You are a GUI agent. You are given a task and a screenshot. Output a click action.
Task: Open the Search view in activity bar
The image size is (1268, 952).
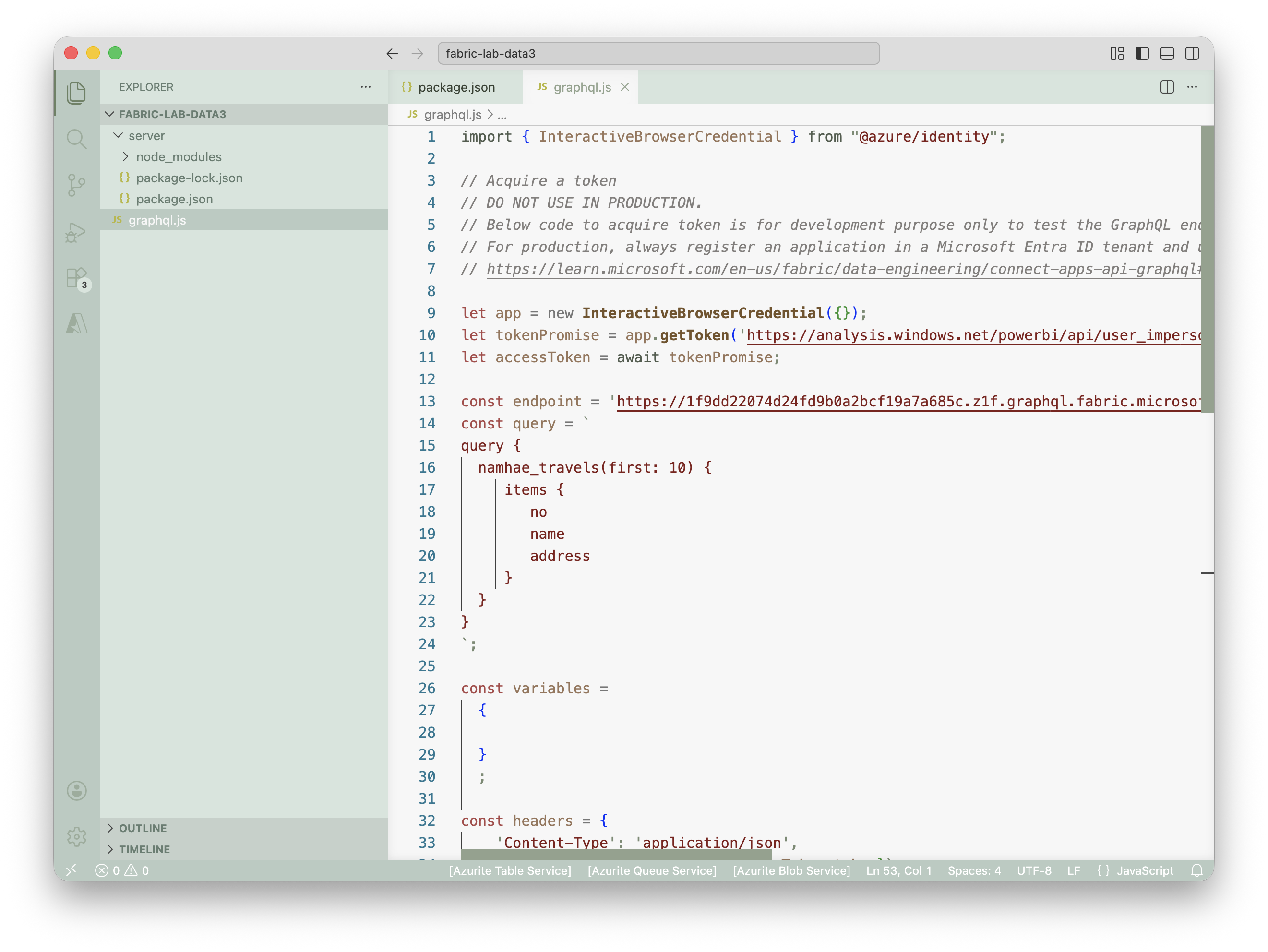click(x=76, y=139)
